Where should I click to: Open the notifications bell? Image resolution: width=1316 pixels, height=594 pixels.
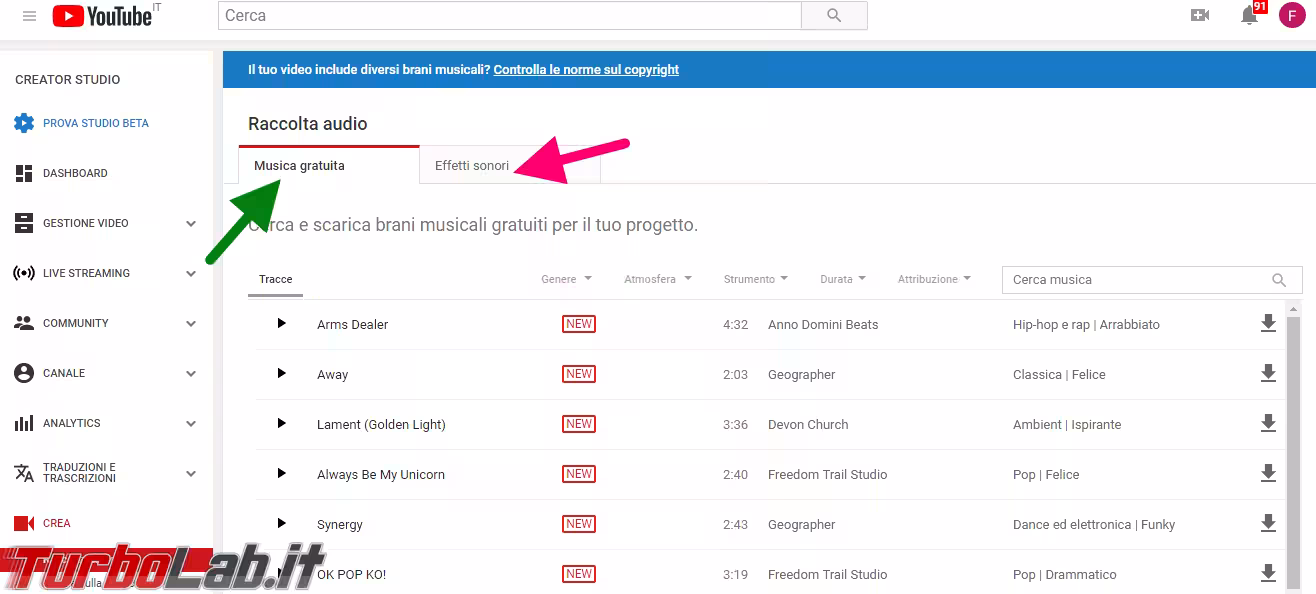1249,16
